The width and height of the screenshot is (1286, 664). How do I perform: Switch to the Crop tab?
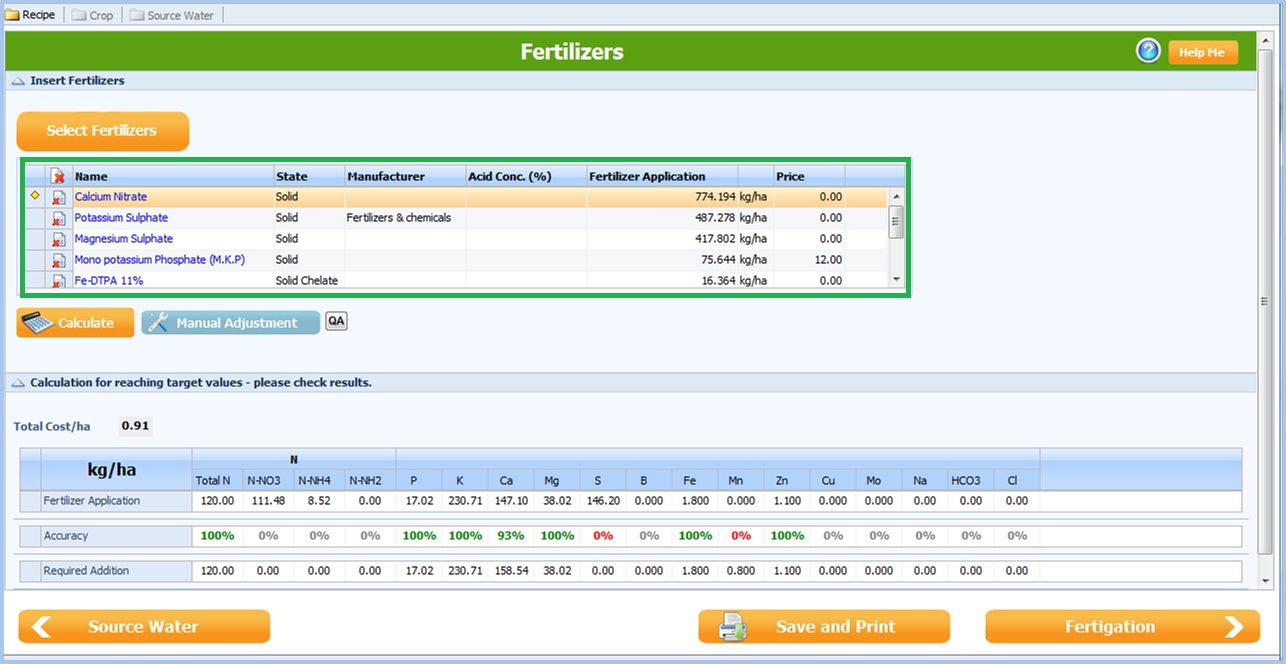tap(93, 15)
